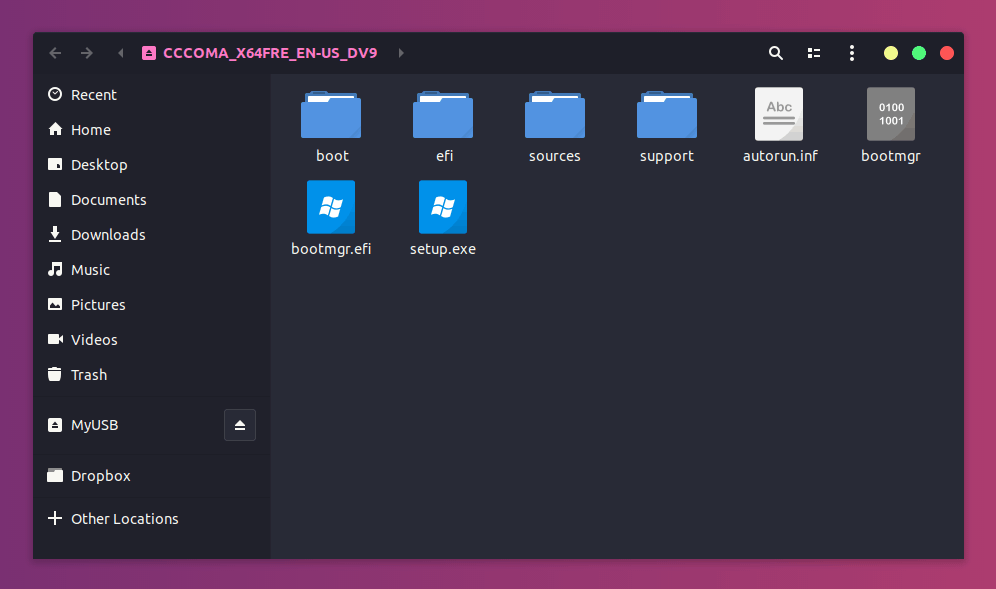Open the Dropbox location in sidebar
Viewport: 996px width, 589px height.
point(55,475)
